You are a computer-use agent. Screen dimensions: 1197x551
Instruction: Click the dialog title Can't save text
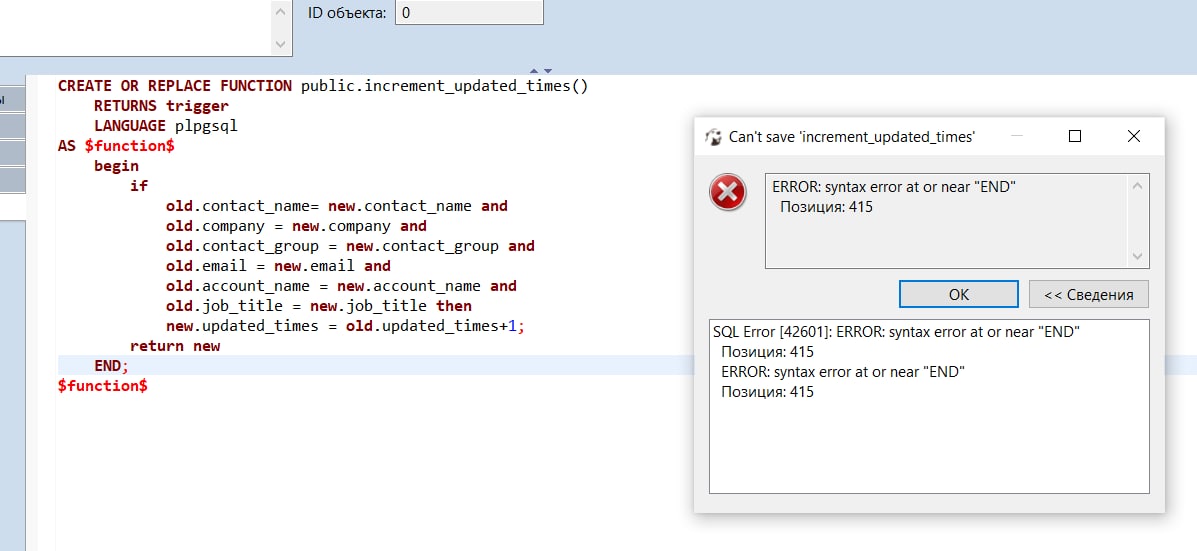coord(852,137)
